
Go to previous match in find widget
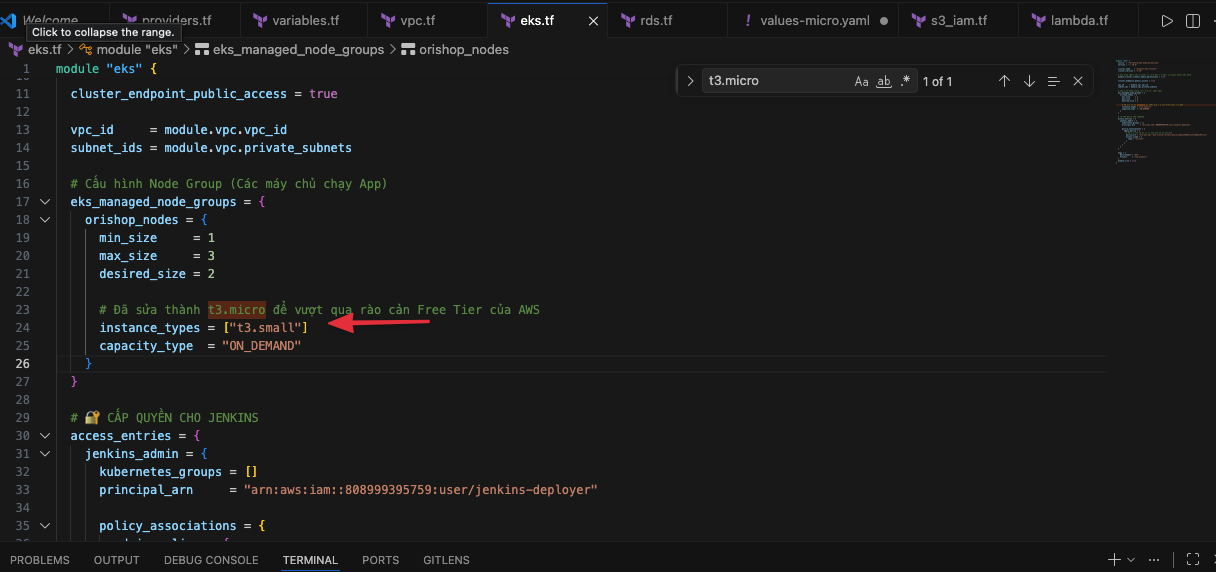coord(1004,81)
